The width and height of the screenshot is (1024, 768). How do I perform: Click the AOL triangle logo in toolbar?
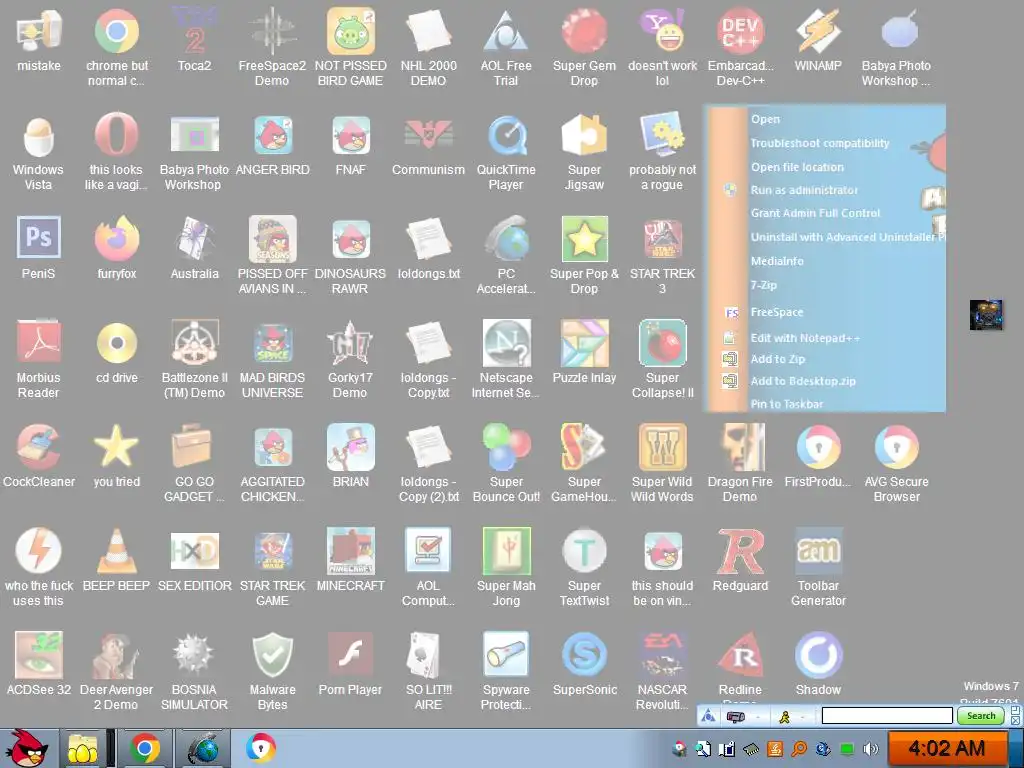[708, 716]
